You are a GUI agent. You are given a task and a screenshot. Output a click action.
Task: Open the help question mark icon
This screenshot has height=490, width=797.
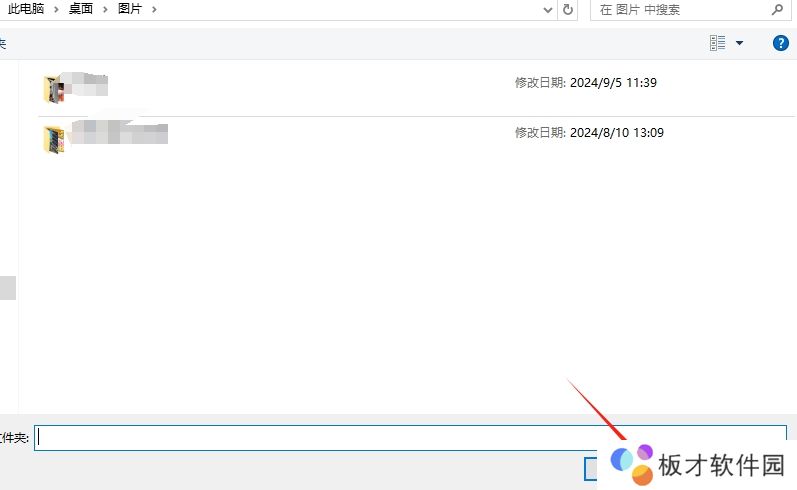click(781, 43)
